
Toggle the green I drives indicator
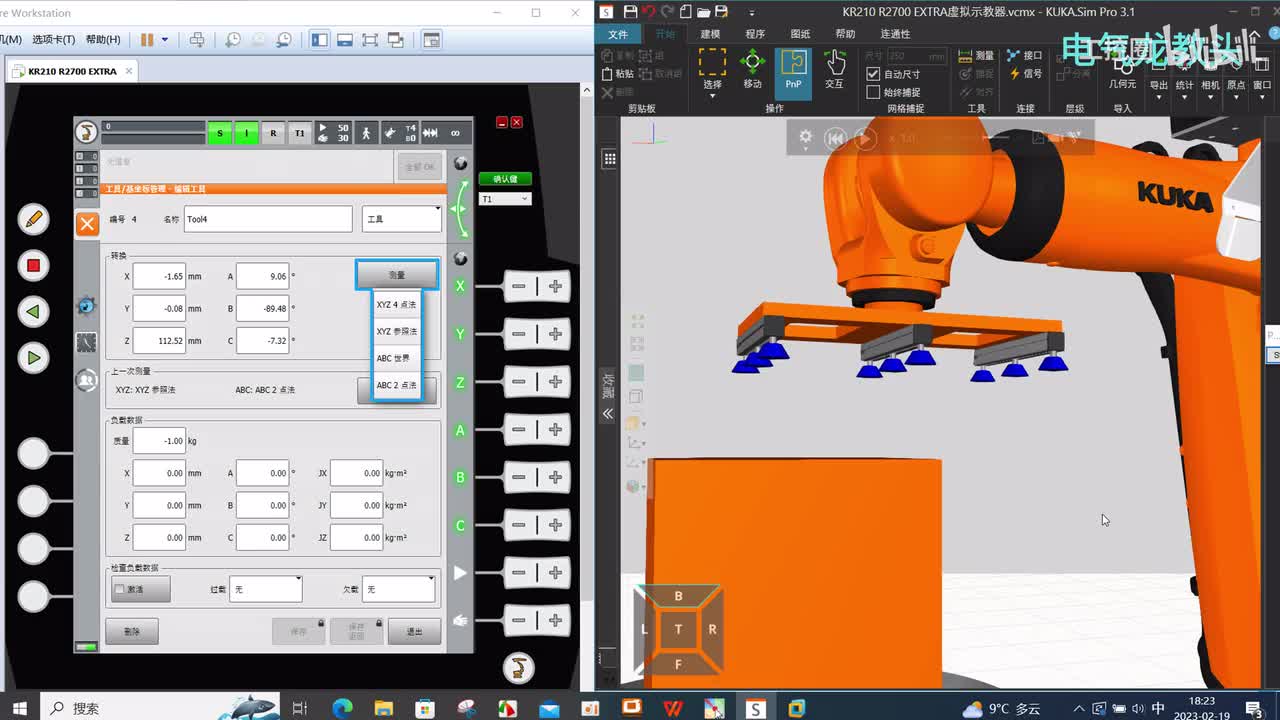[x=246, y=133]
